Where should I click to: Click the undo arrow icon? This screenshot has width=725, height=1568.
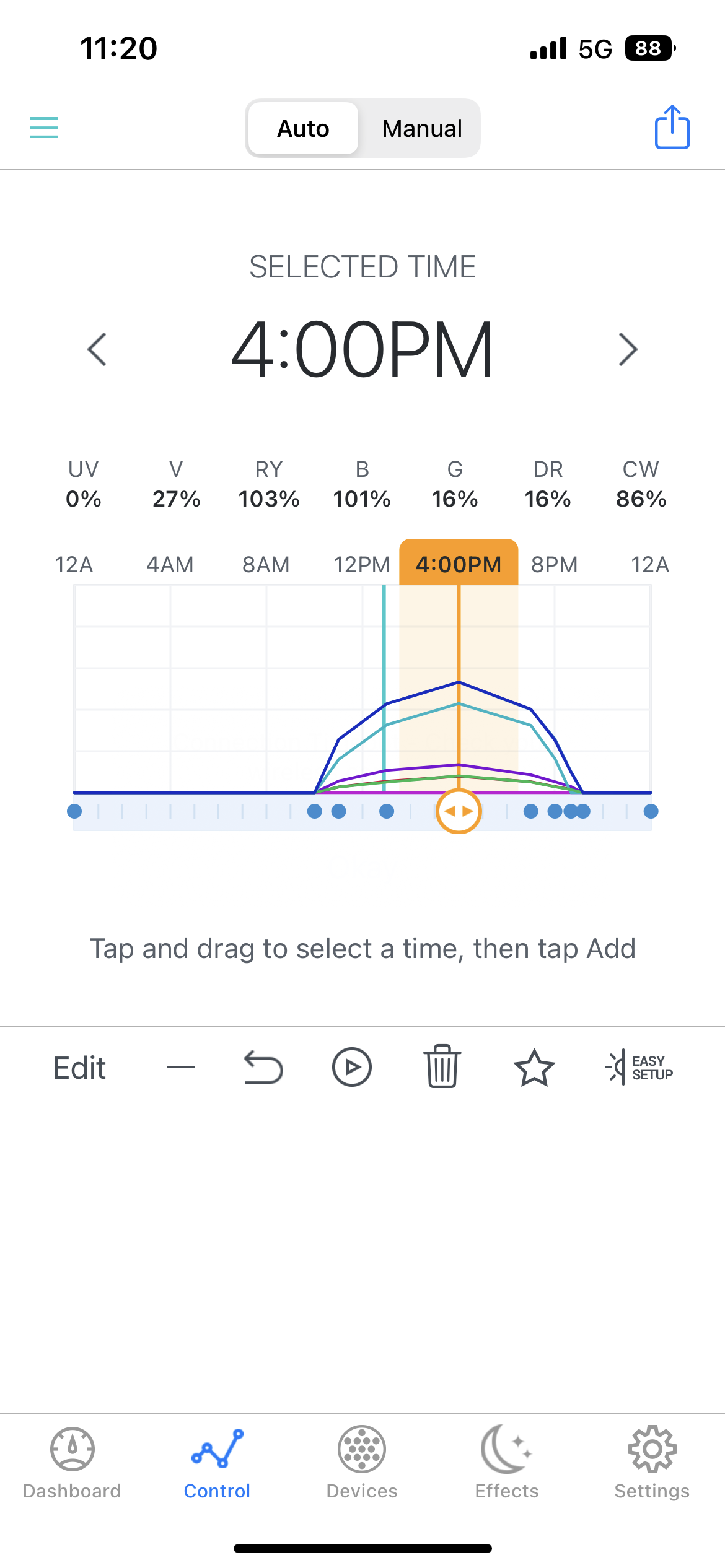pos(263,1068)
